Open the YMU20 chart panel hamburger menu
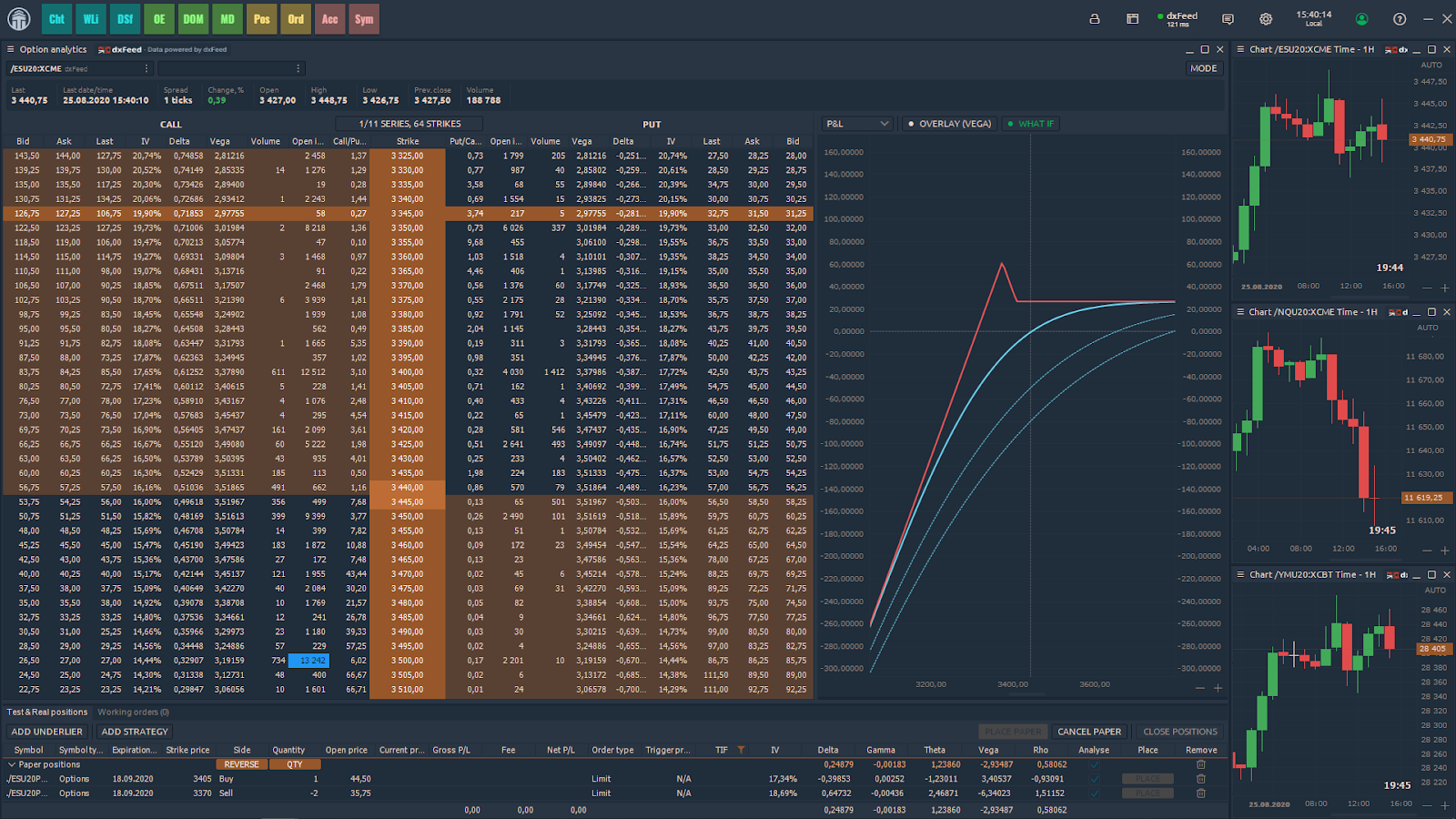The height and width of the screenshot is (819, 1456). pyautogui.click(x=1240, y=575)
